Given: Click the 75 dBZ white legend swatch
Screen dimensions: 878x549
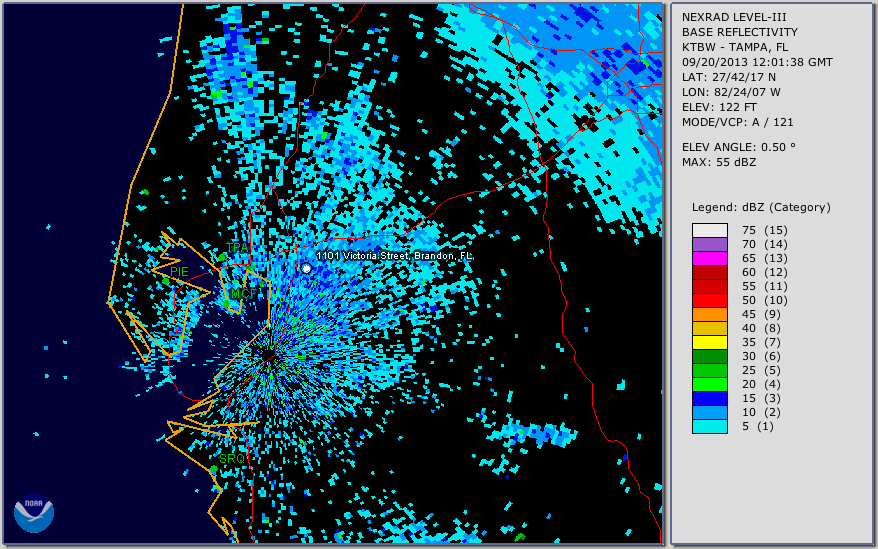Looking at the screenshot, I should 709,230.
